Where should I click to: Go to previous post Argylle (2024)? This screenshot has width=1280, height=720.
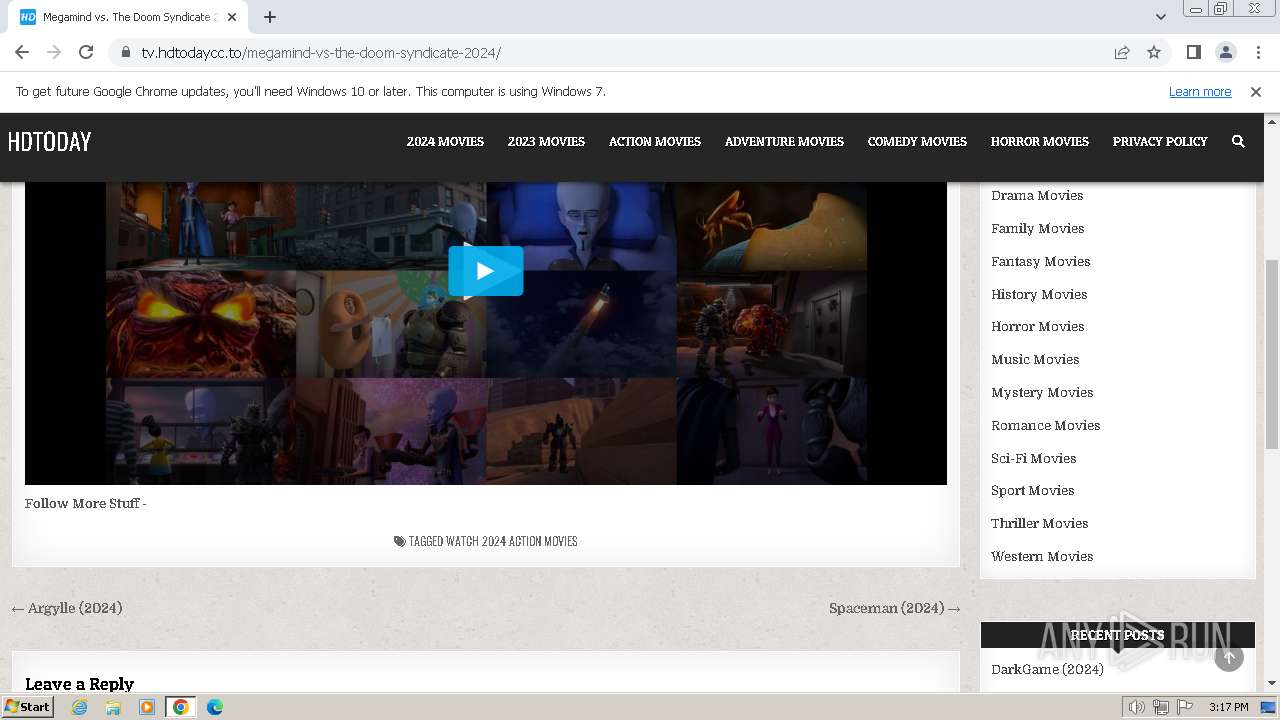(67, 608)
